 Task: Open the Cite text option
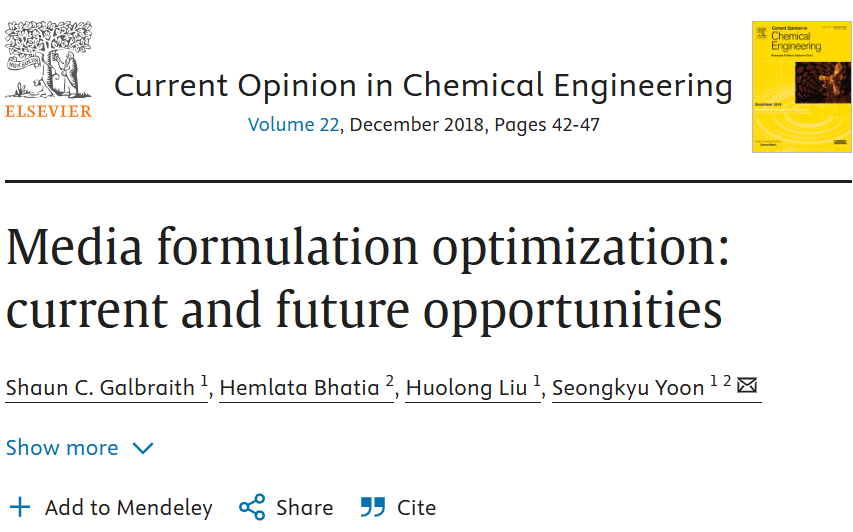(416, 508)
